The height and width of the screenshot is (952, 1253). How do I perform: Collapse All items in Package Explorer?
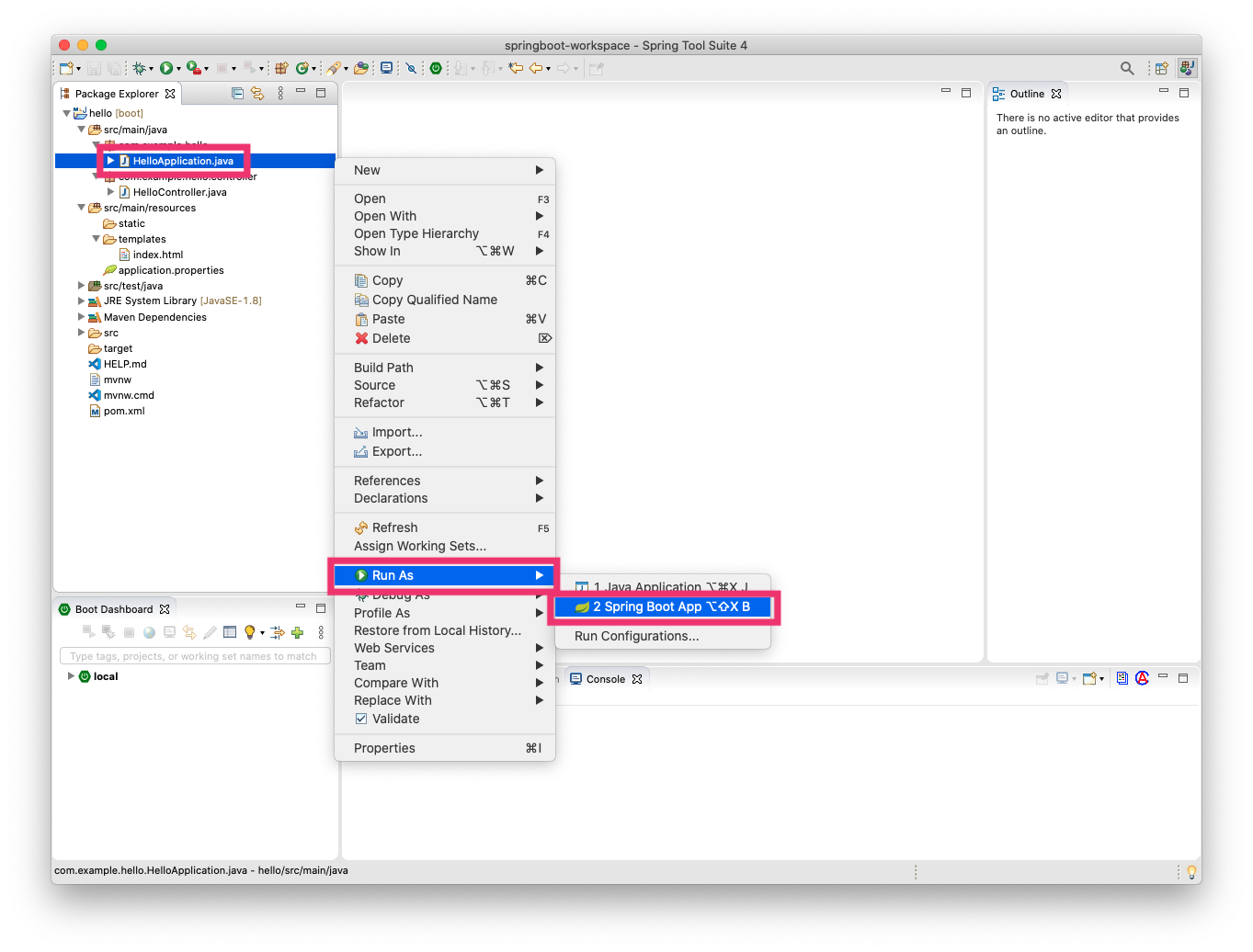tap(237, 93)
